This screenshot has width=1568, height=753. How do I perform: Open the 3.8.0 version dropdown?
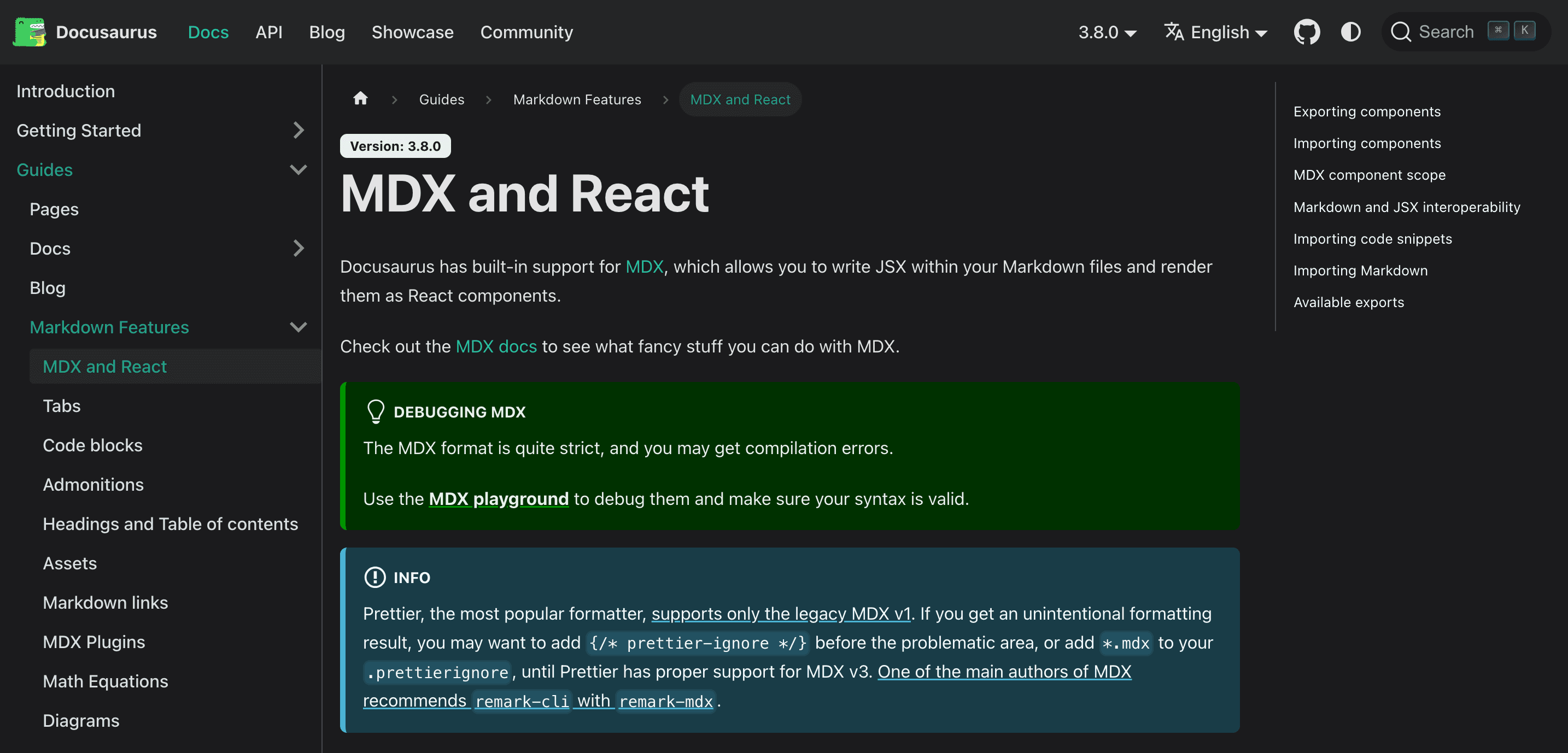[x=1107, y=32]
